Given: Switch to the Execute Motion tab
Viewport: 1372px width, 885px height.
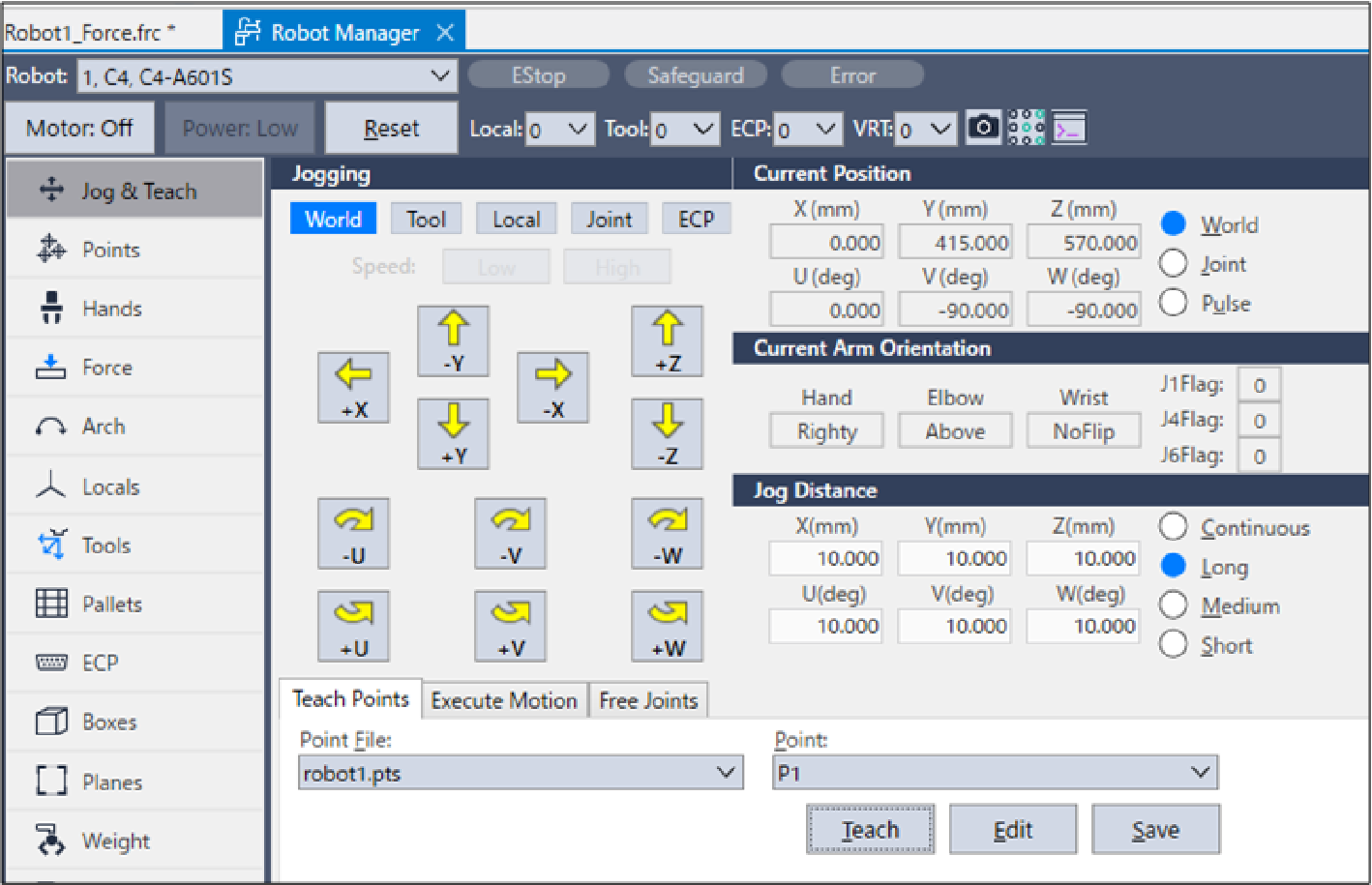Looking at the screenshot, I should [504, 700].
